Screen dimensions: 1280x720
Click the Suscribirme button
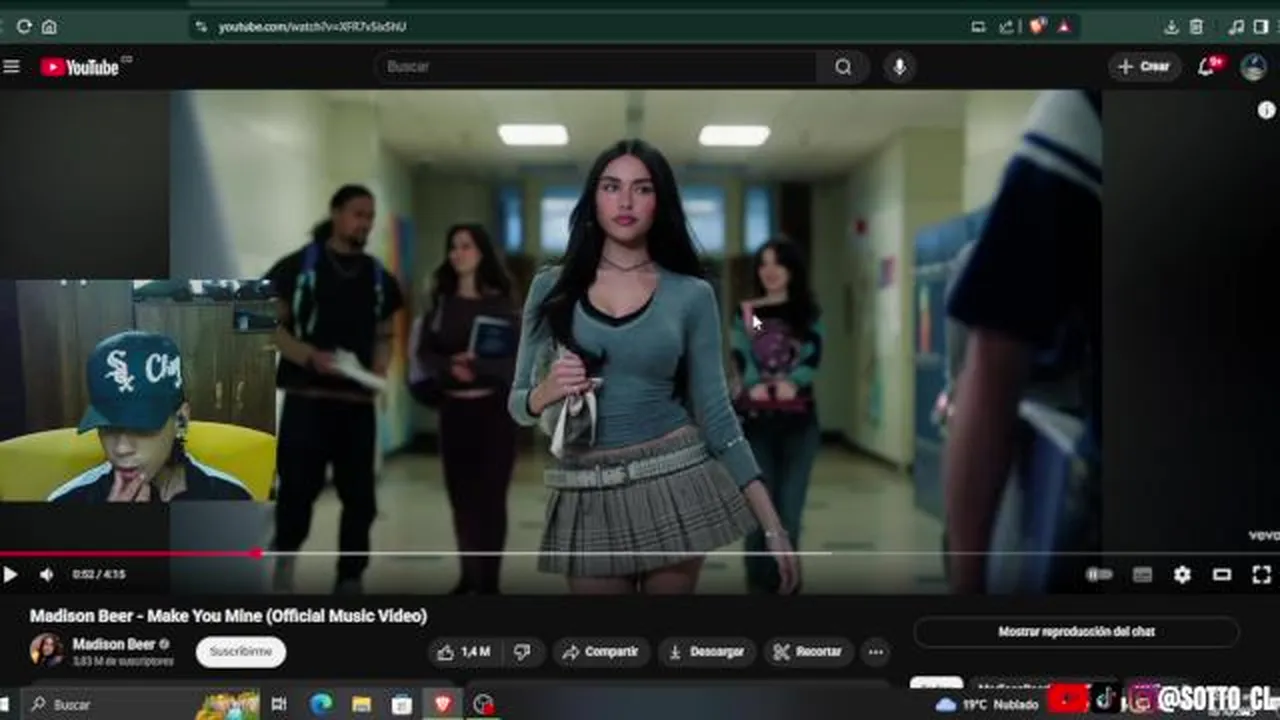(241, 652)
